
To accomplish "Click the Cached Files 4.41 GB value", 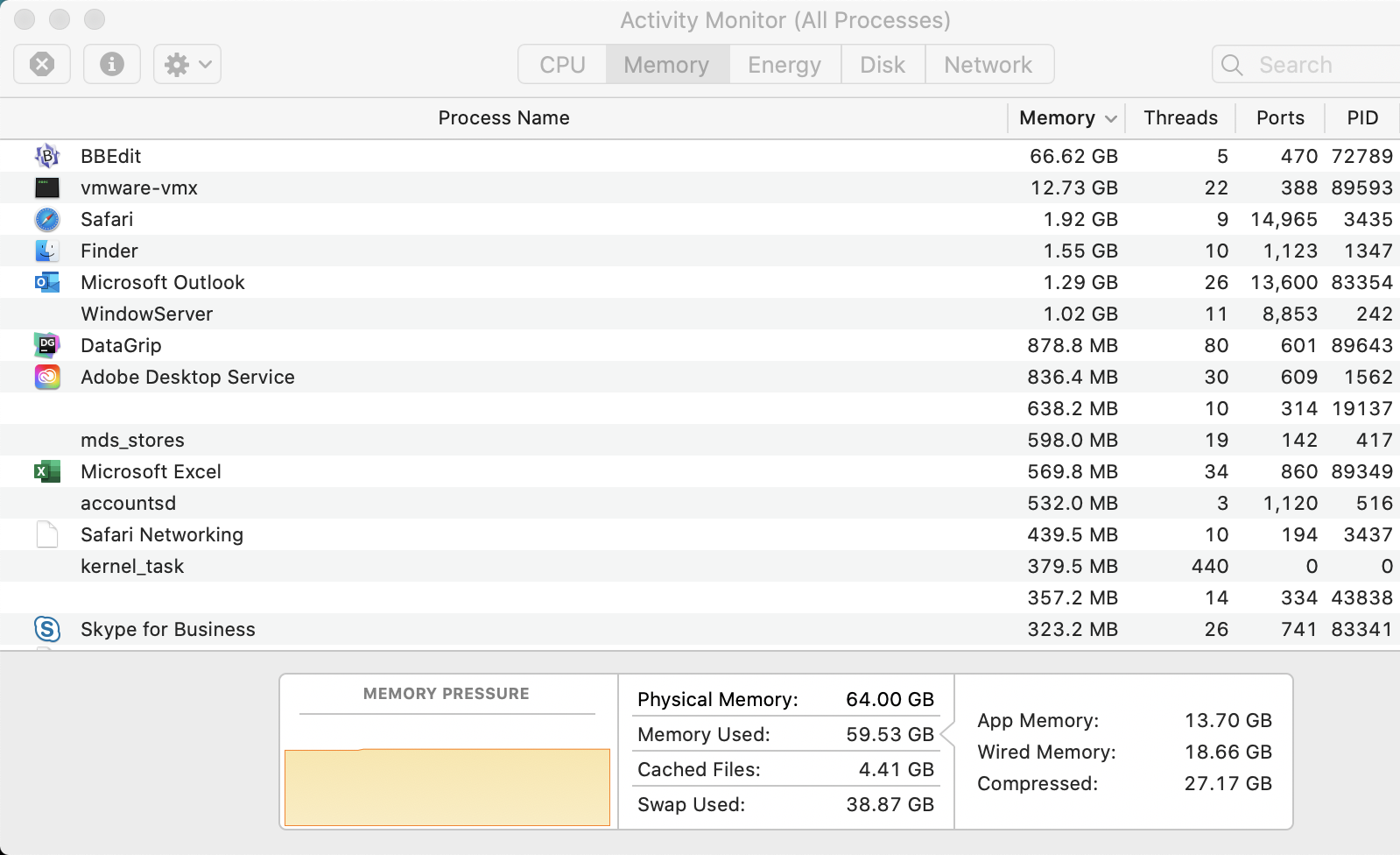I will point(897,769).
